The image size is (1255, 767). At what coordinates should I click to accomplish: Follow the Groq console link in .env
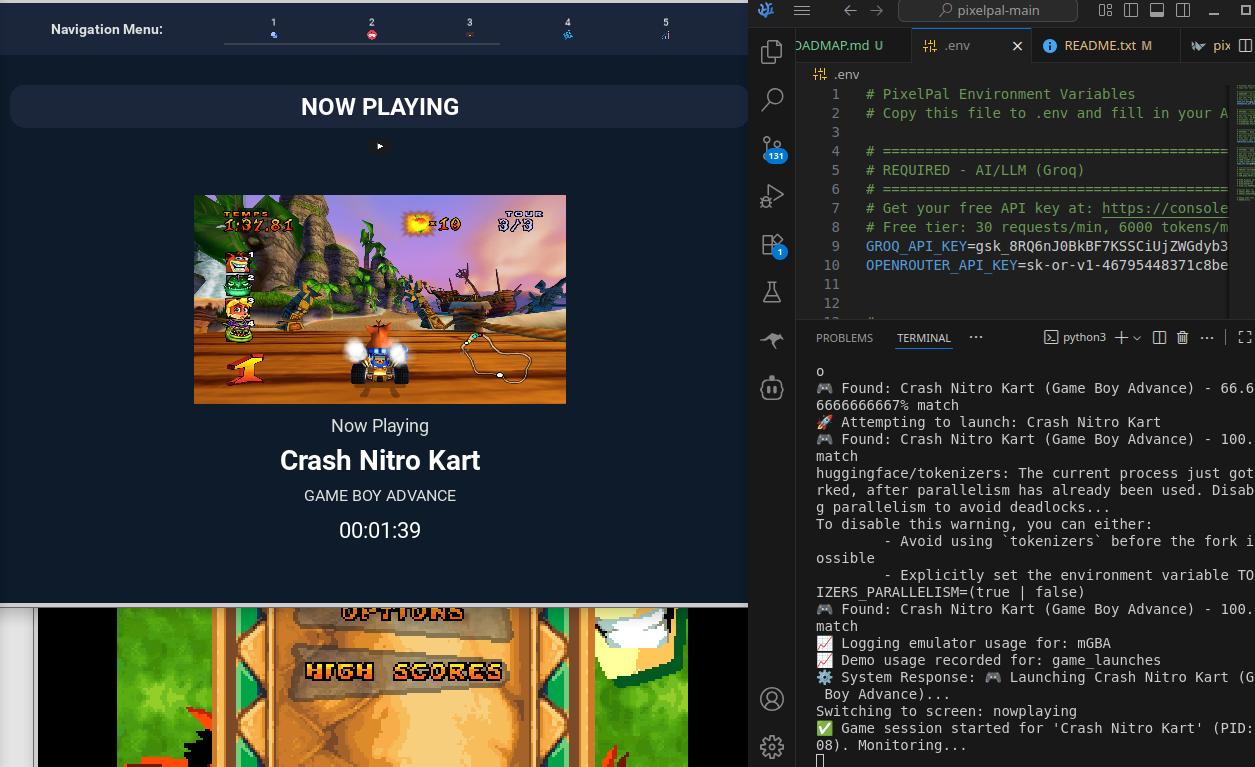click(x=1164, y=208)
